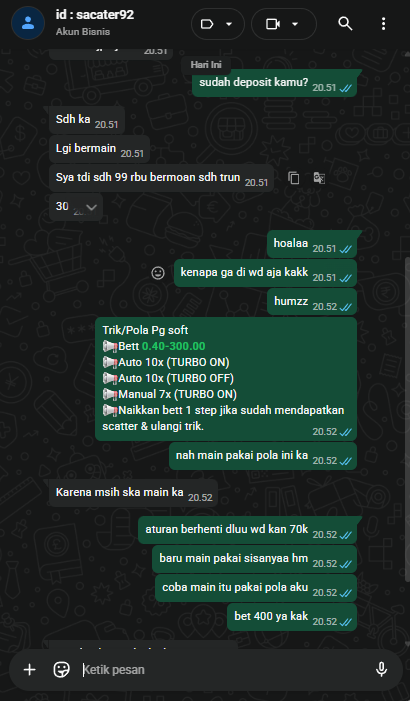Start a video call via camera icon
410x701 pixels.
(273, 24)
